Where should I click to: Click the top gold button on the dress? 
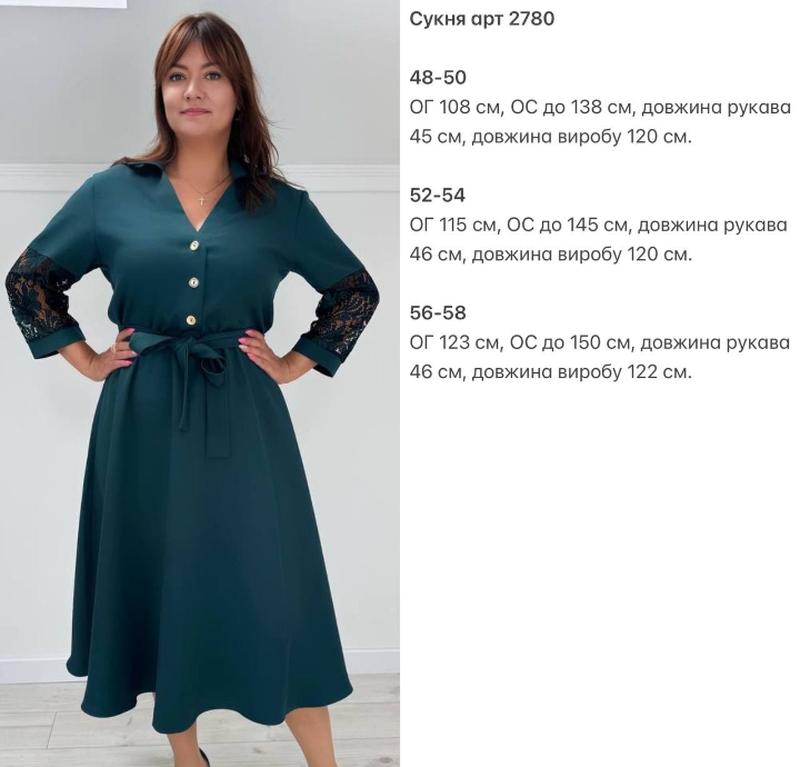tap(194, 246)
